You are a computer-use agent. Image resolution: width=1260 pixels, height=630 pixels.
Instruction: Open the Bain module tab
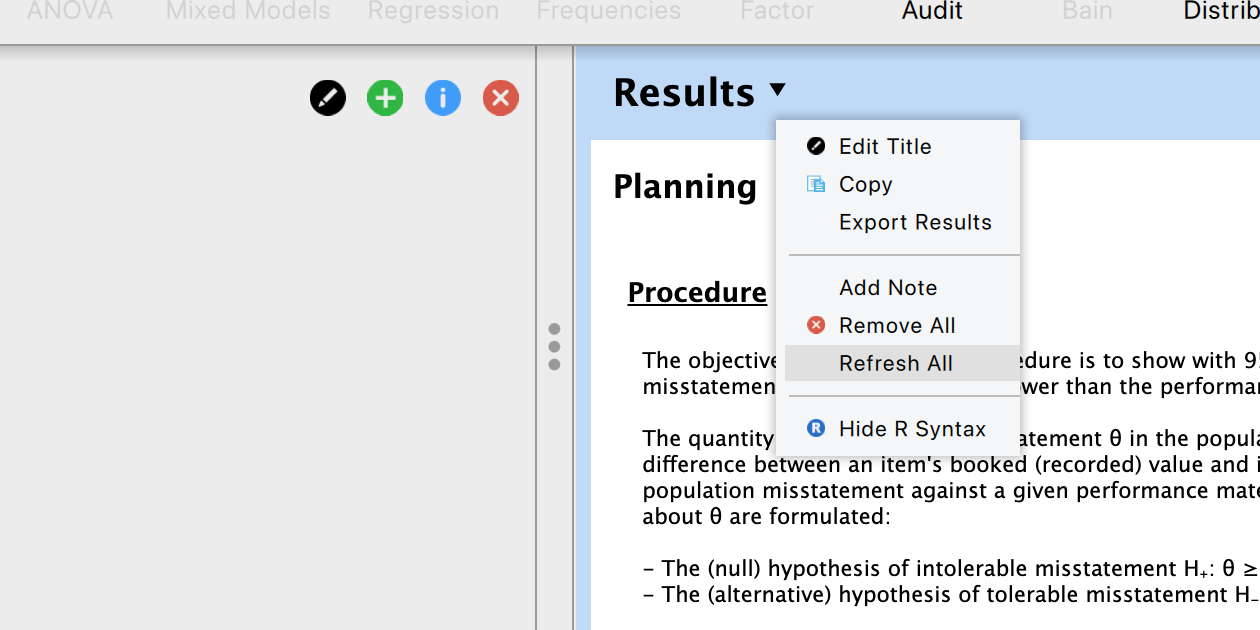[x=1086, y=12]
